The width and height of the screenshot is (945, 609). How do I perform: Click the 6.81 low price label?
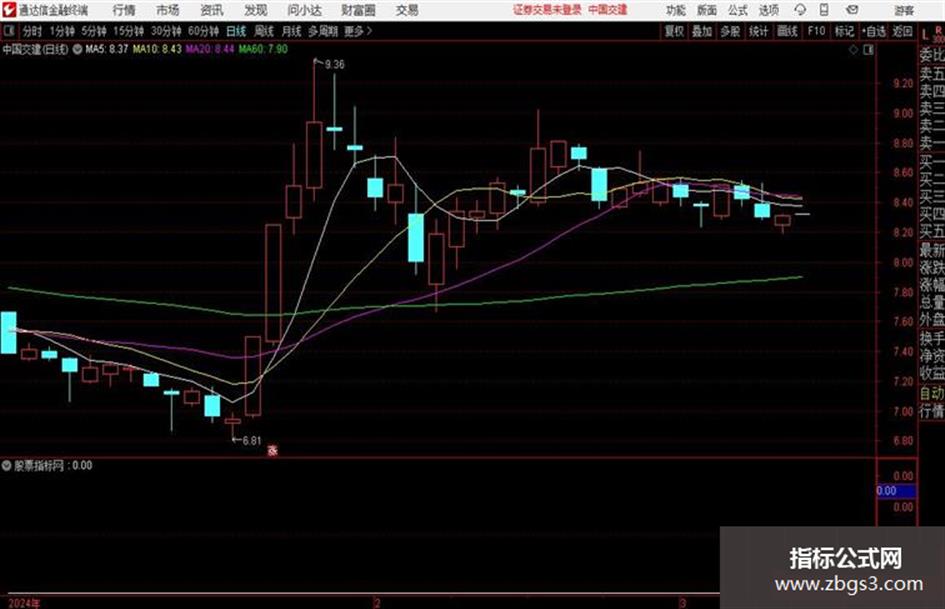point(252,441)
